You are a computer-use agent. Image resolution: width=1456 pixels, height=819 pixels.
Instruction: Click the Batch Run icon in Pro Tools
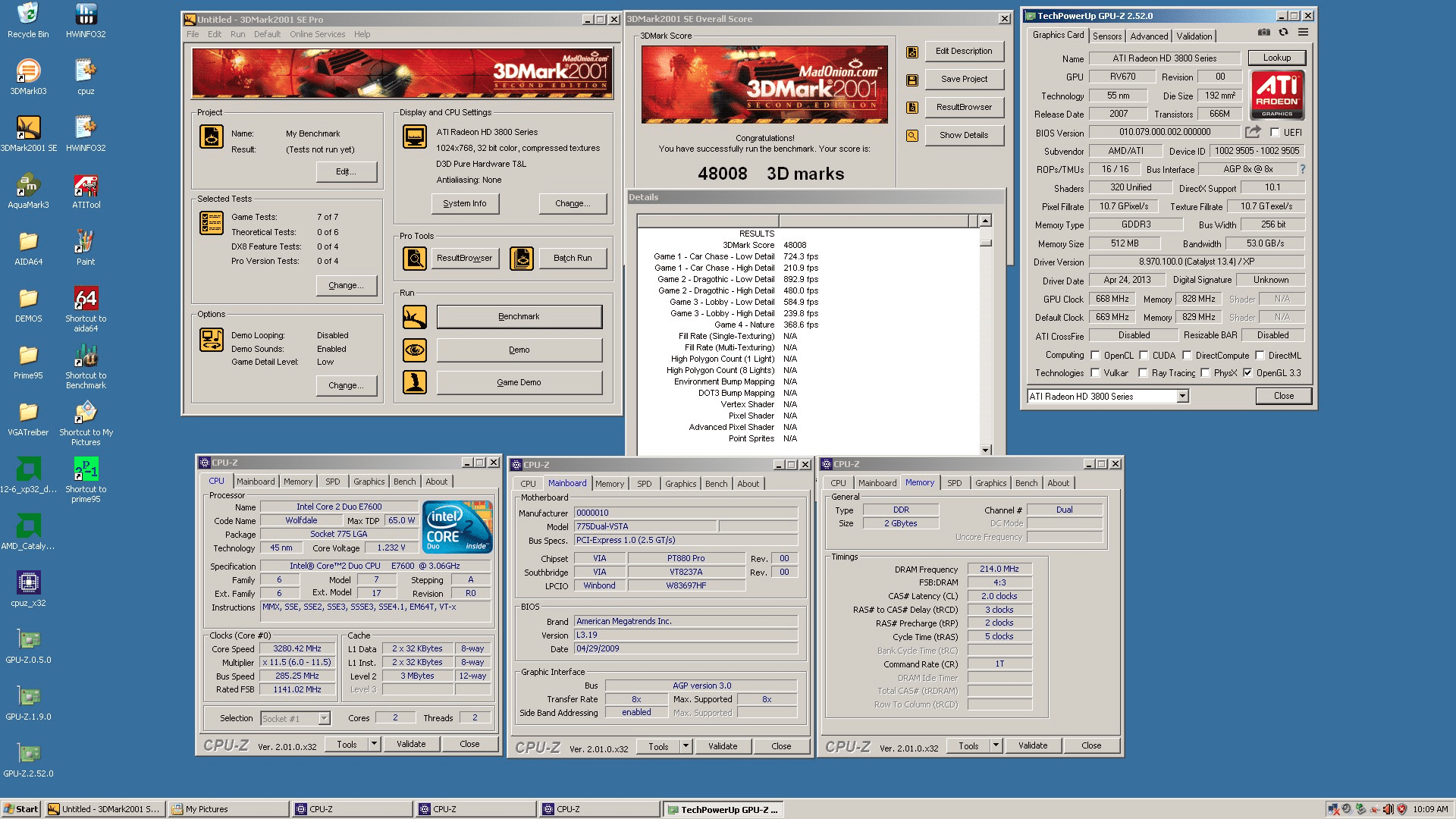point(522,259)
